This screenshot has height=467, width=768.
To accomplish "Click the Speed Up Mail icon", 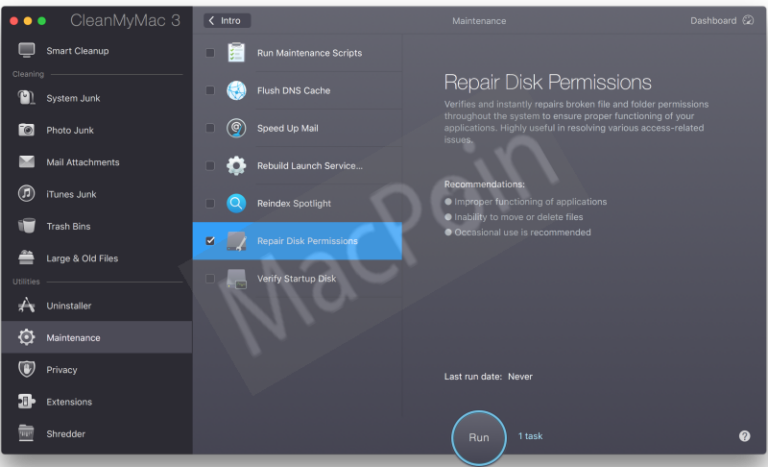I will (236, 128).
